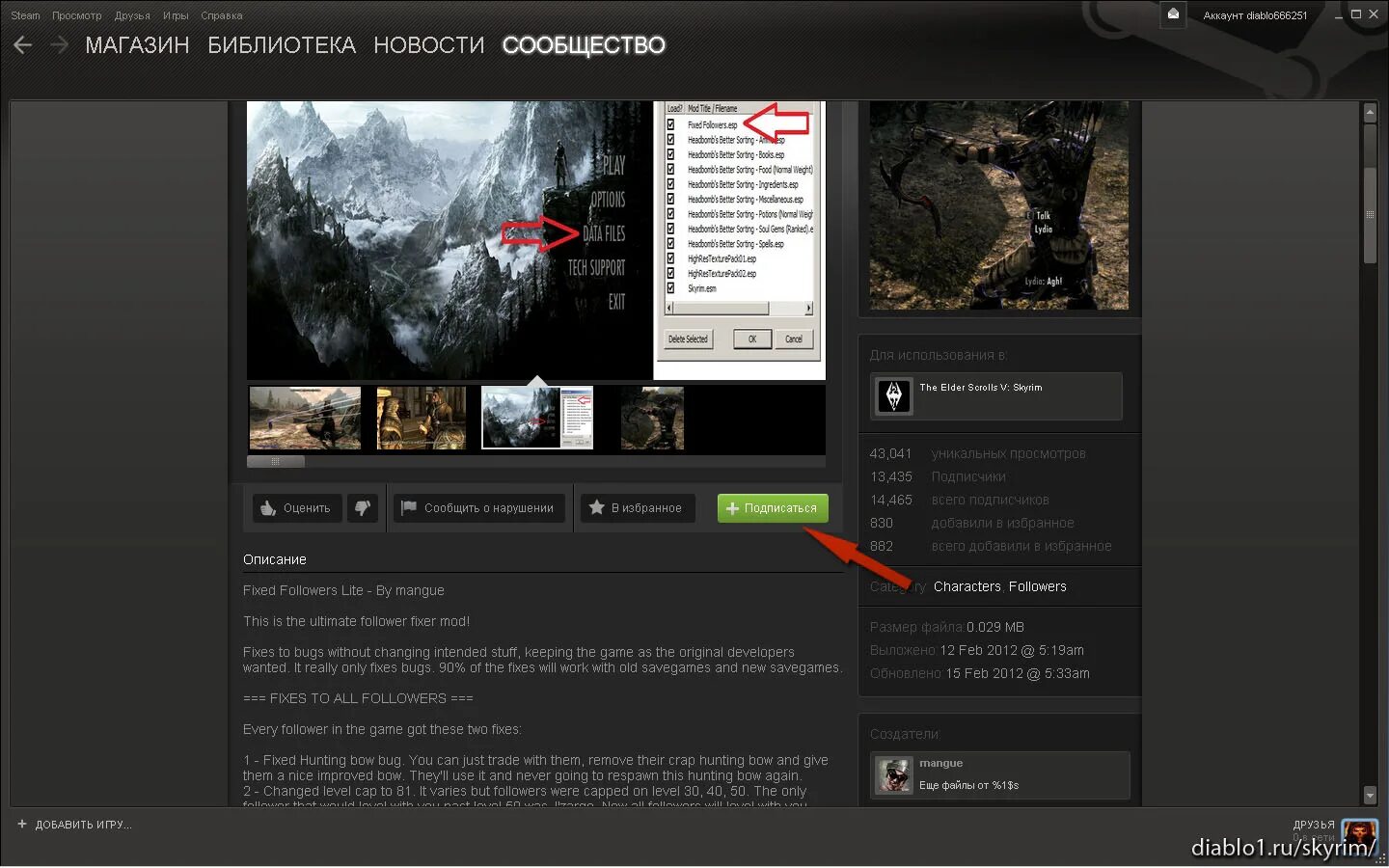1389x868 pixels.
Task: Open the ДРУЗЬЯ list label
Action: click(x=1314, y=825)
